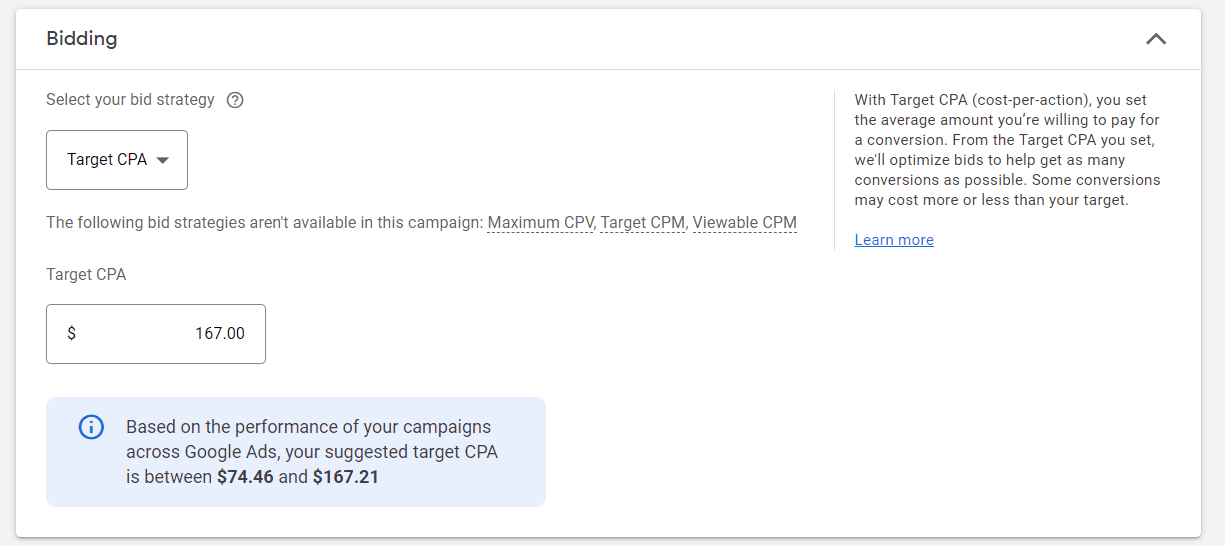1225x546 pixels.
Task: Click the "Select your bid strategy" label
Action: click(x=130, y=100)
